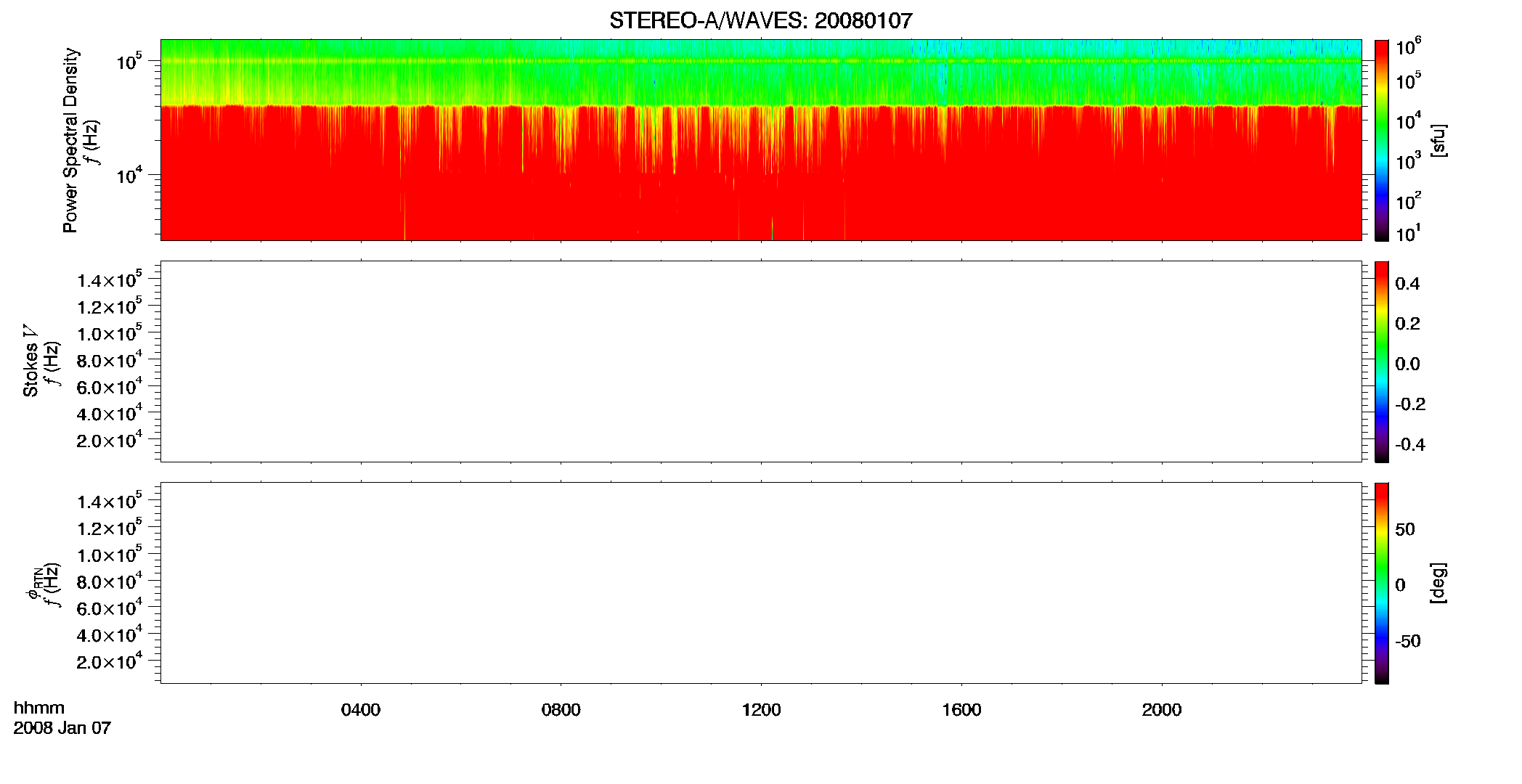This screenshot has height=784, width=1522.
Task: Click the spectrogram in the top panel
Action: (761, 140)
